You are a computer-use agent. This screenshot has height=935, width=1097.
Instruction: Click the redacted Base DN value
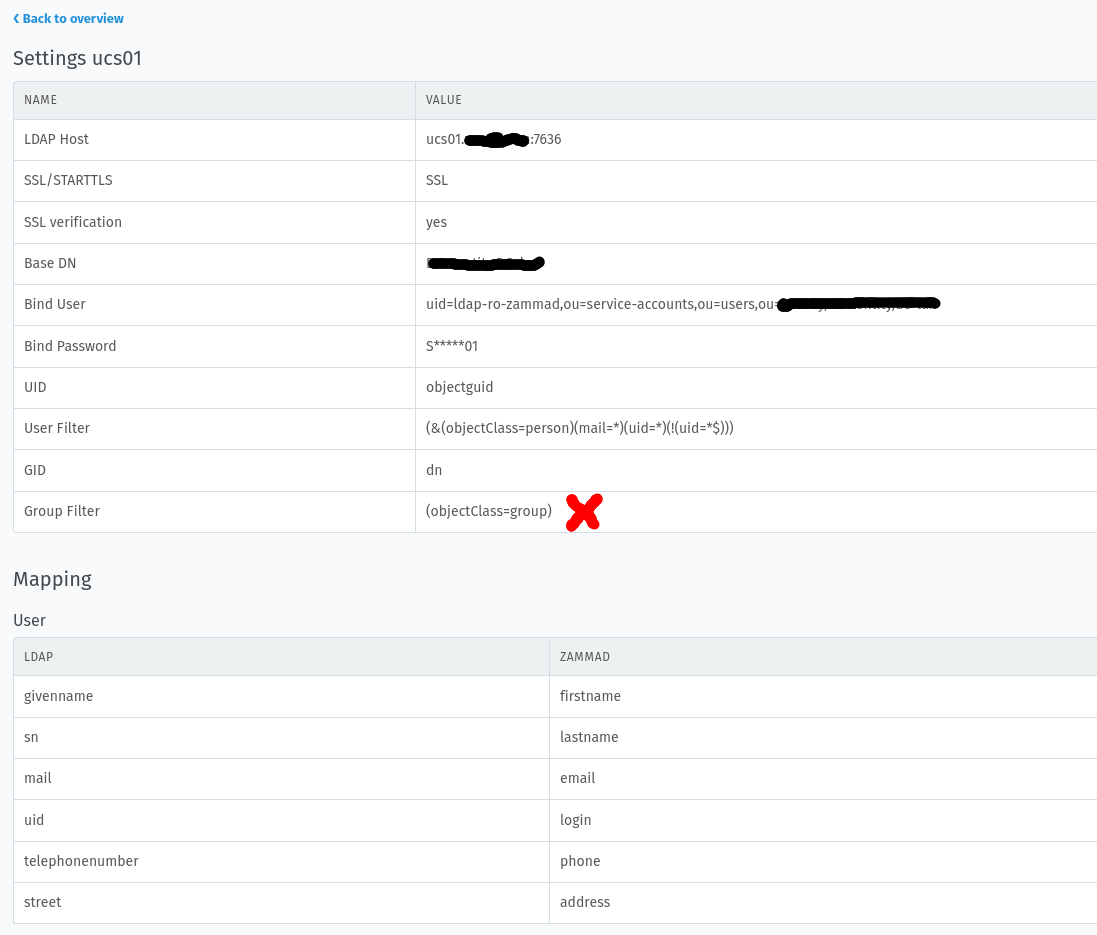[485, 264]
